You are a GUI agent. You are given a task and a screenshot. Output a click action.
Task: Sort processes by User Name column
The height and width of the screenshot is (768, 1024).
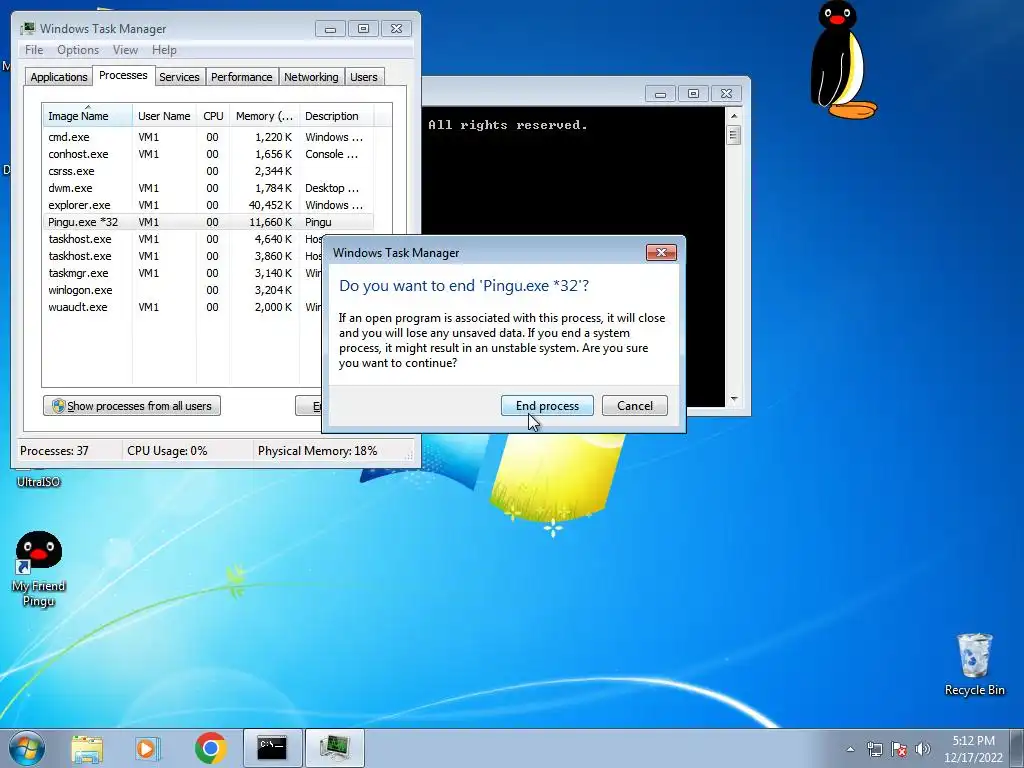(165, 116)
